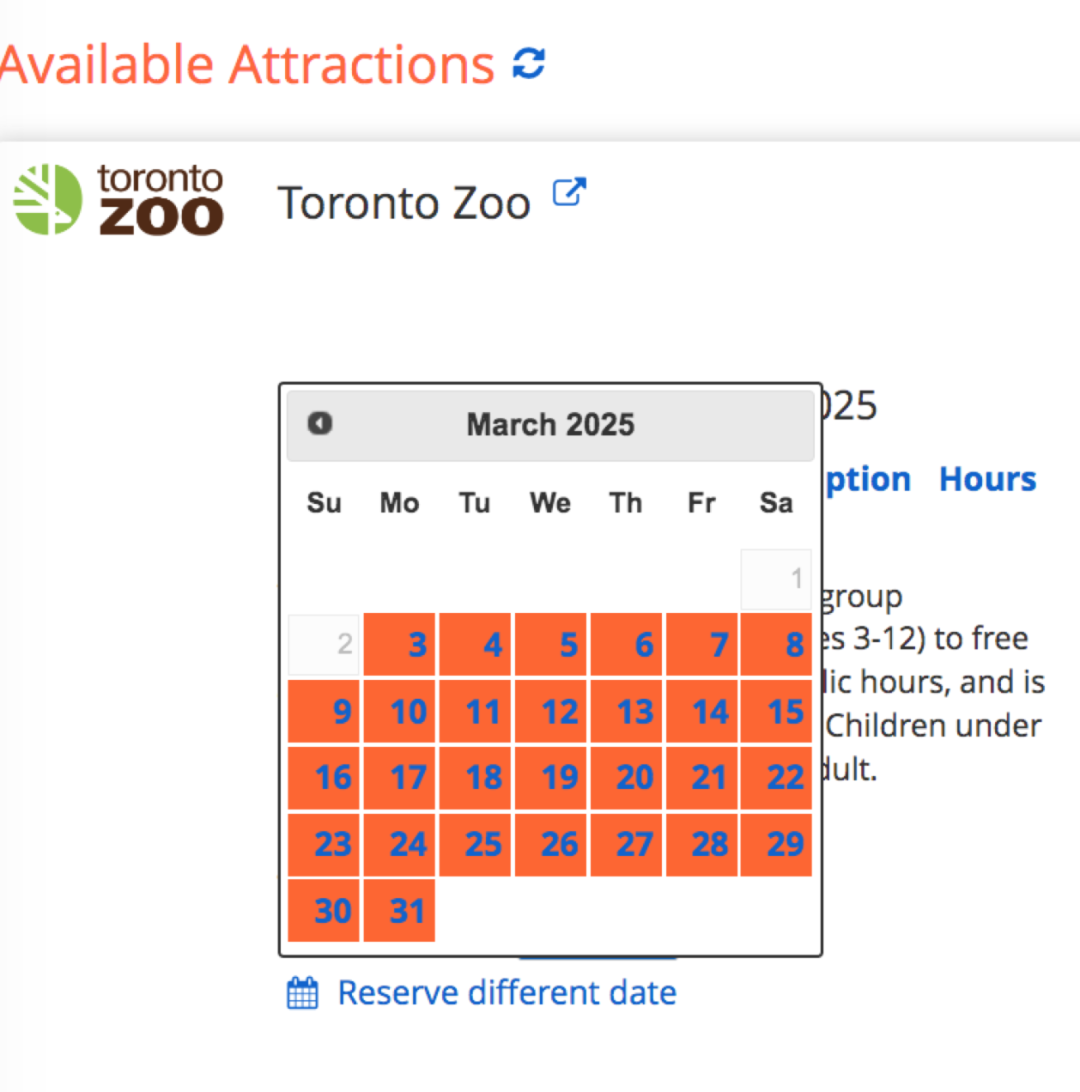Select March 9 on the calendar
This screenshot has width=1080, height=1092.
pos(324,711)
